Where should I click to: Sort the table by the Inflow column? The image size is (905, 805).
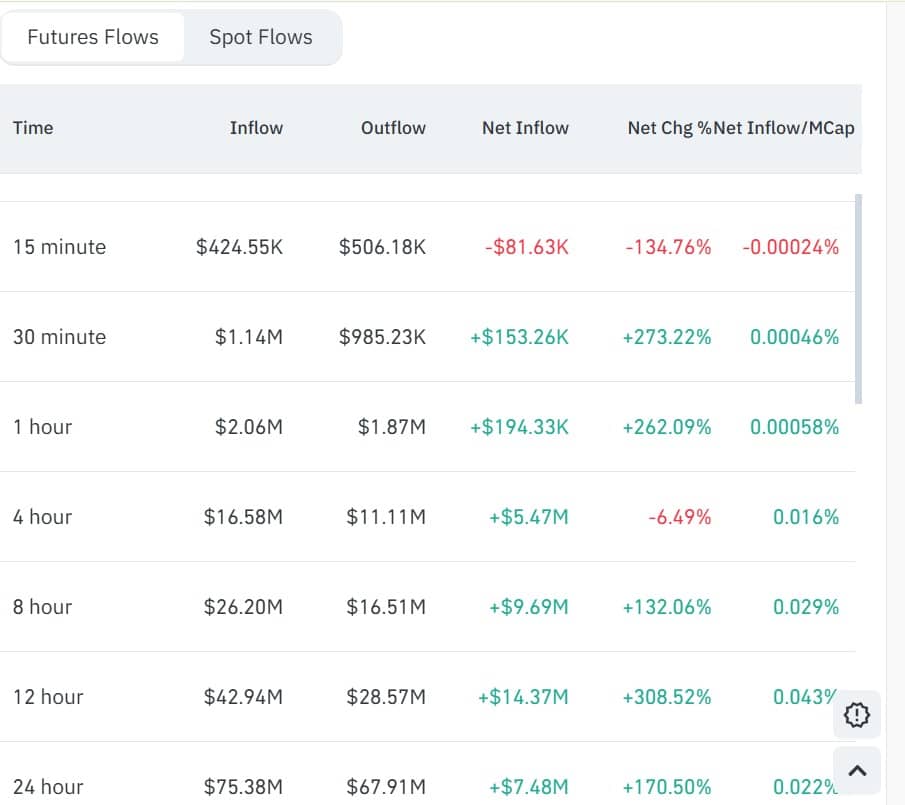(256, 128)
